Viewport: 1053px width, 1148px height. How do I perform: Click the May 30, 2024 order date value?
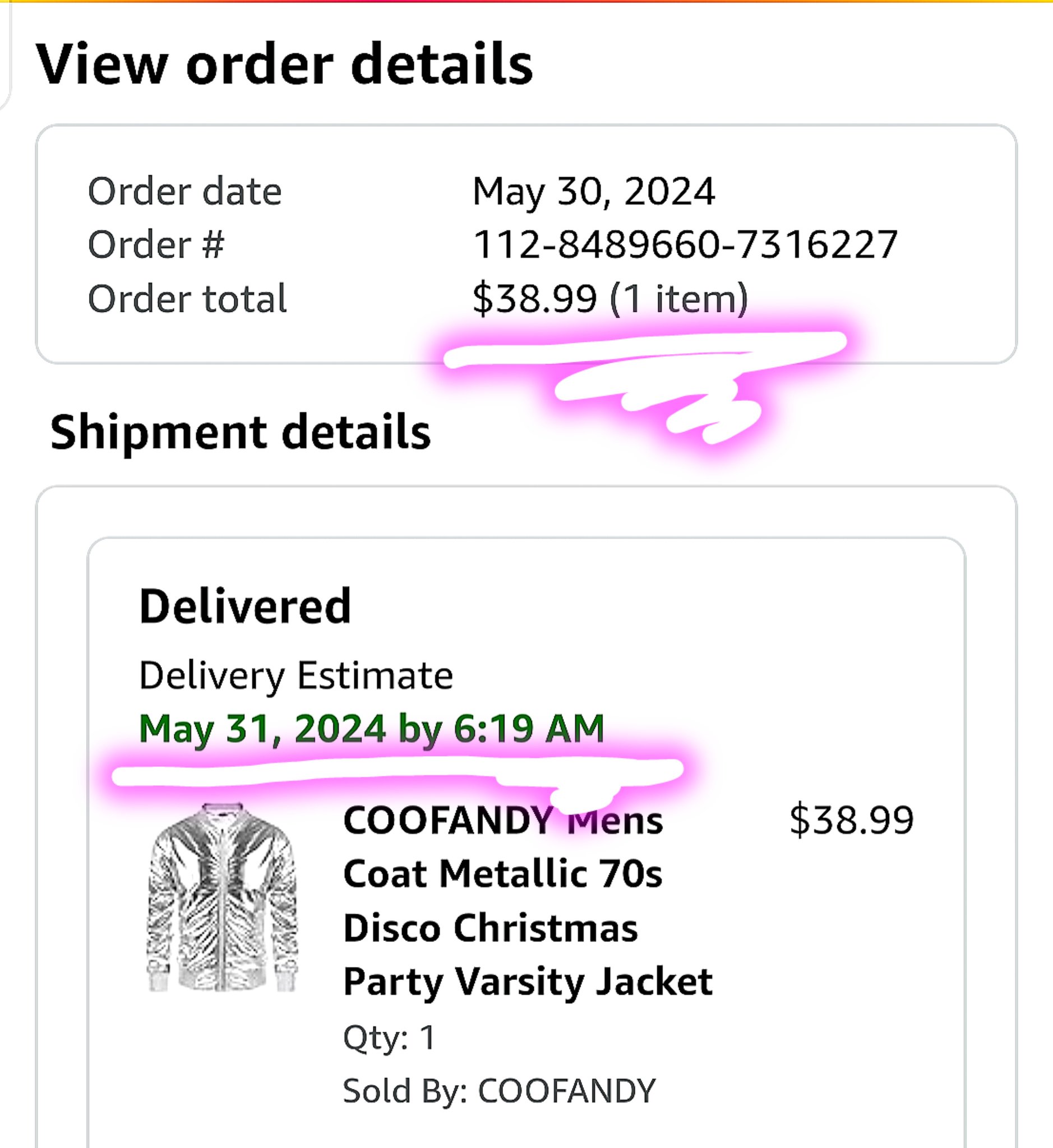[x=593, y=192]
